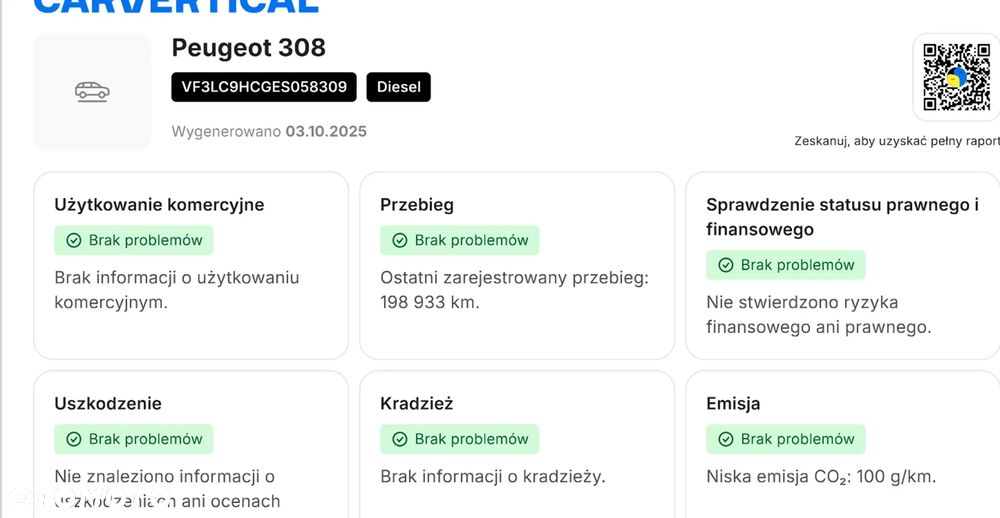Screen dimensions: 1000x518
Task: Click the checkmark icon under Przebieg
Action: pos(399,240)
